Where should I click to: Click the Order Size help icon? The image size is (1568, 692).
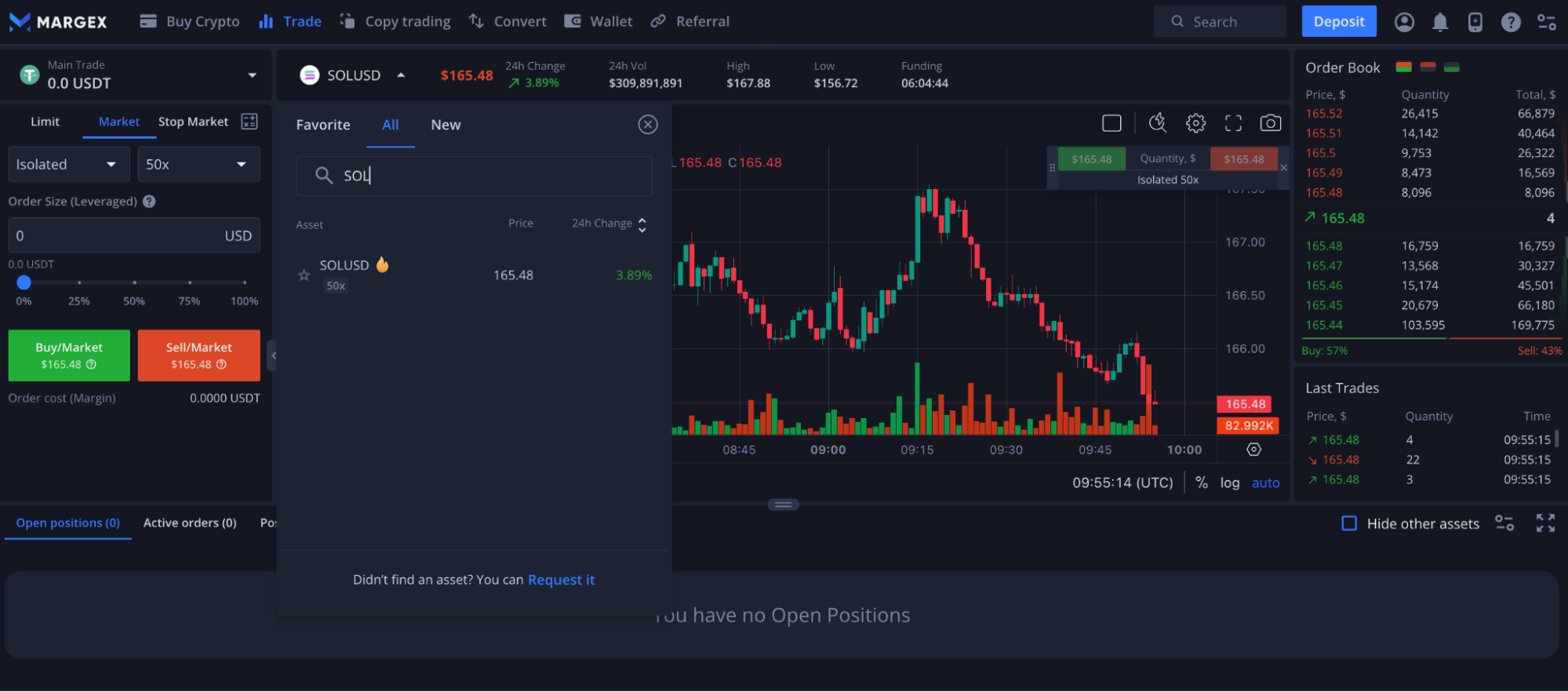pyautogui.click(x=149, y=202)
